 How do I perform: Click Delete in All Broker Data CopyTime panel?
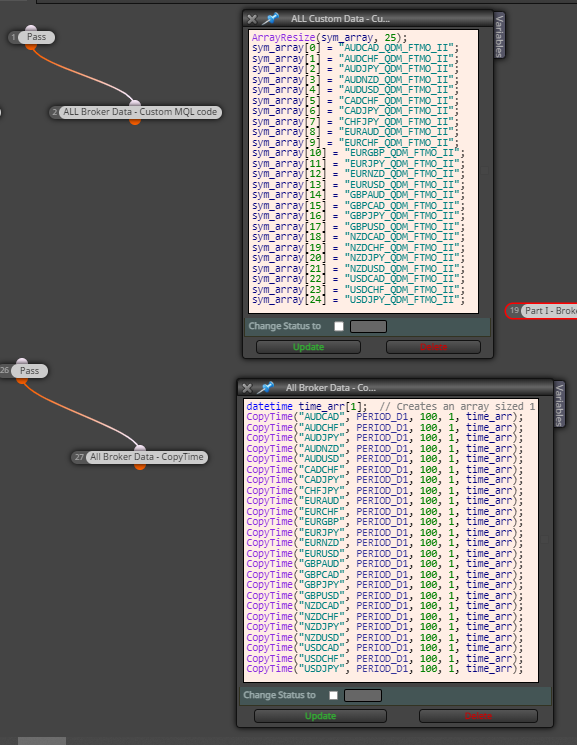pos(478,716)
